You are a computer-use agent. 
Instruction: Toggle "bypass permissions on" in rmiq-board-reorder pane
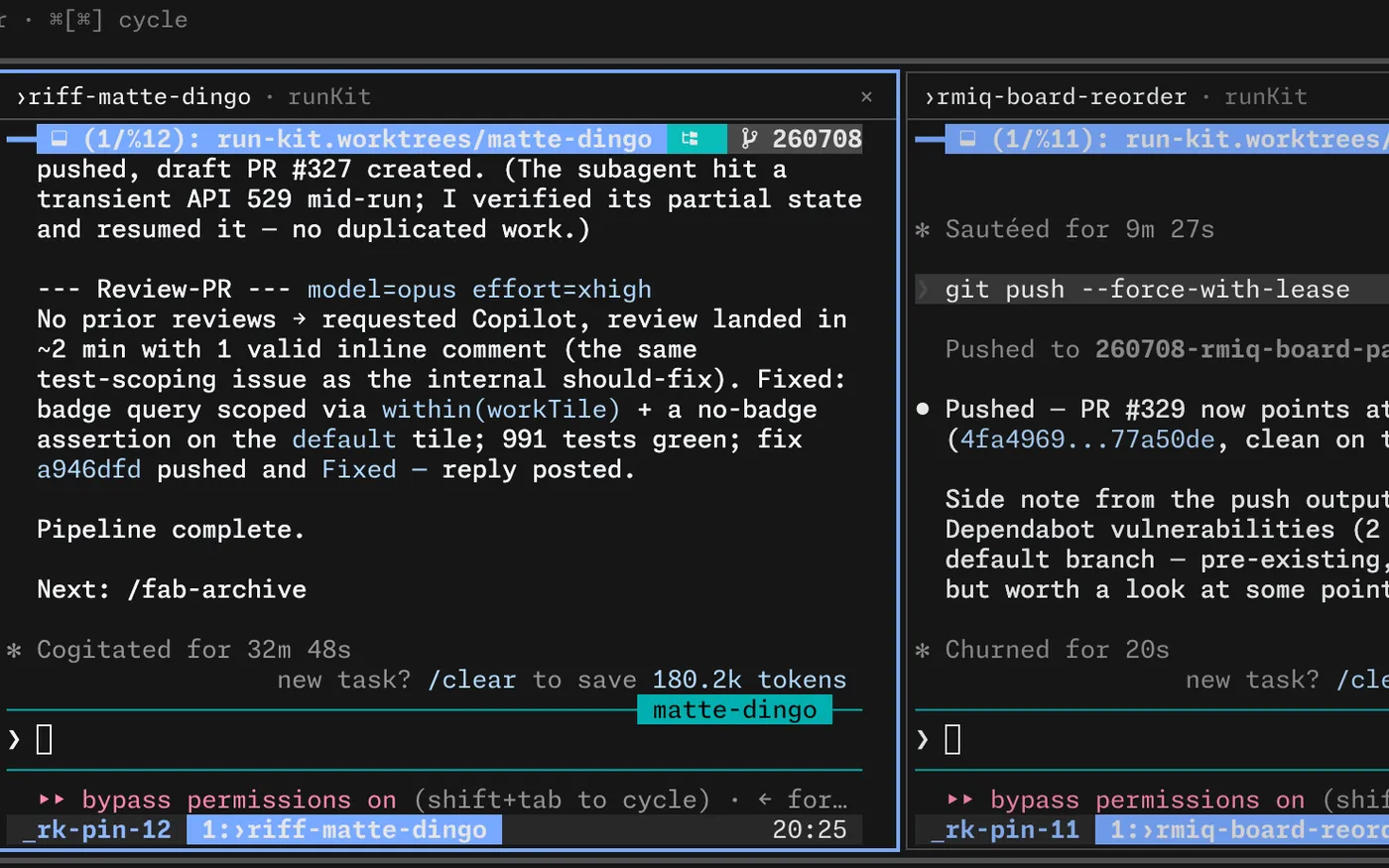pyautogui.click(x=1148, y=800)
